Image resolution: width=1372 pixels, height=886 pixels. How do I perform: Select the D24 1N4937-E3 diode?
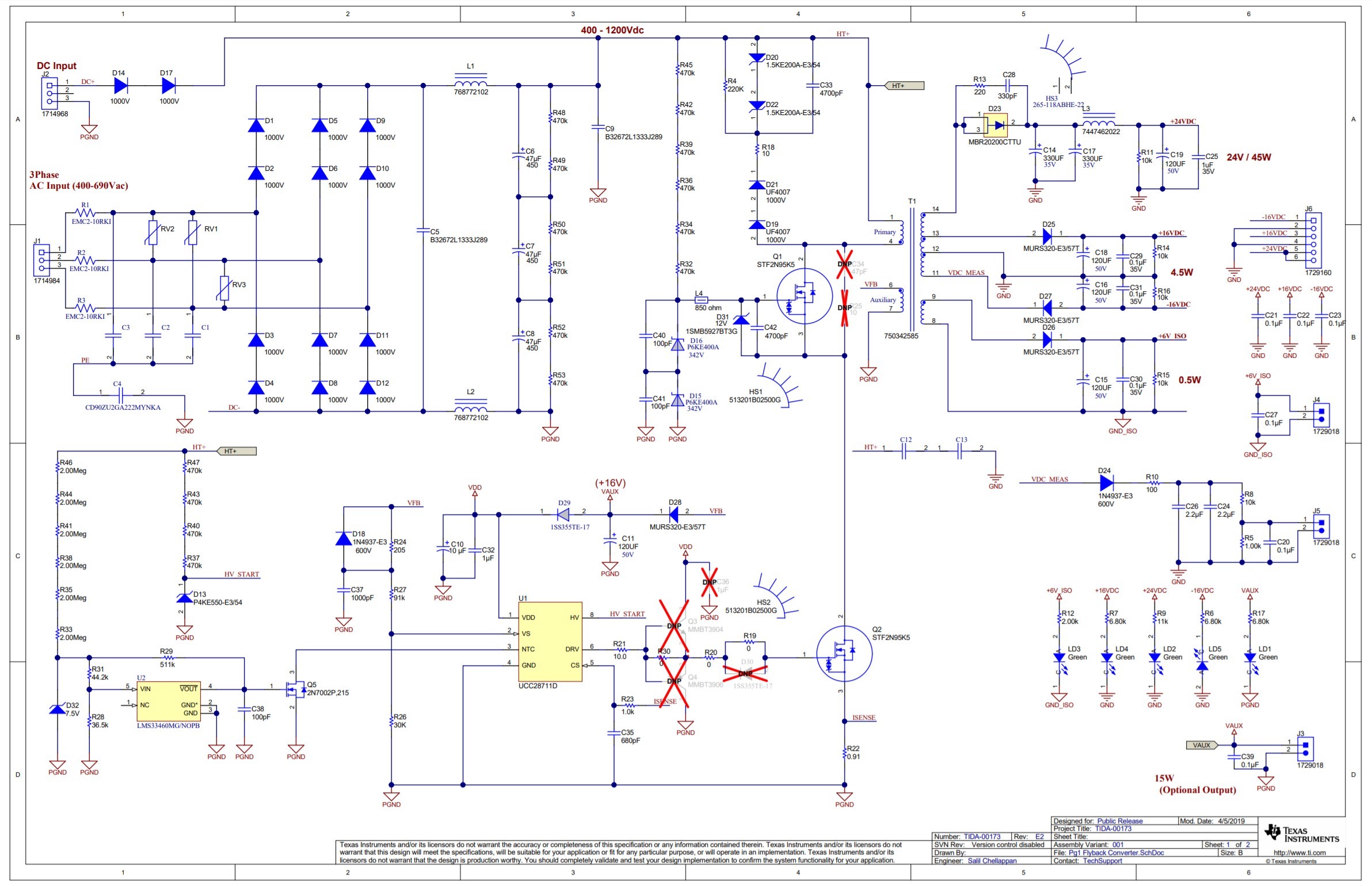click(1106, 483)
